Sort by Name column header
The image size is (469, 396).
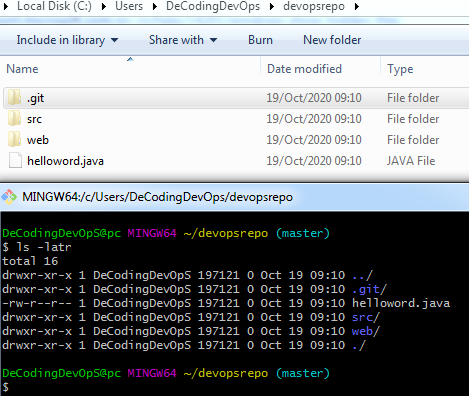click(x=22, y=69)
